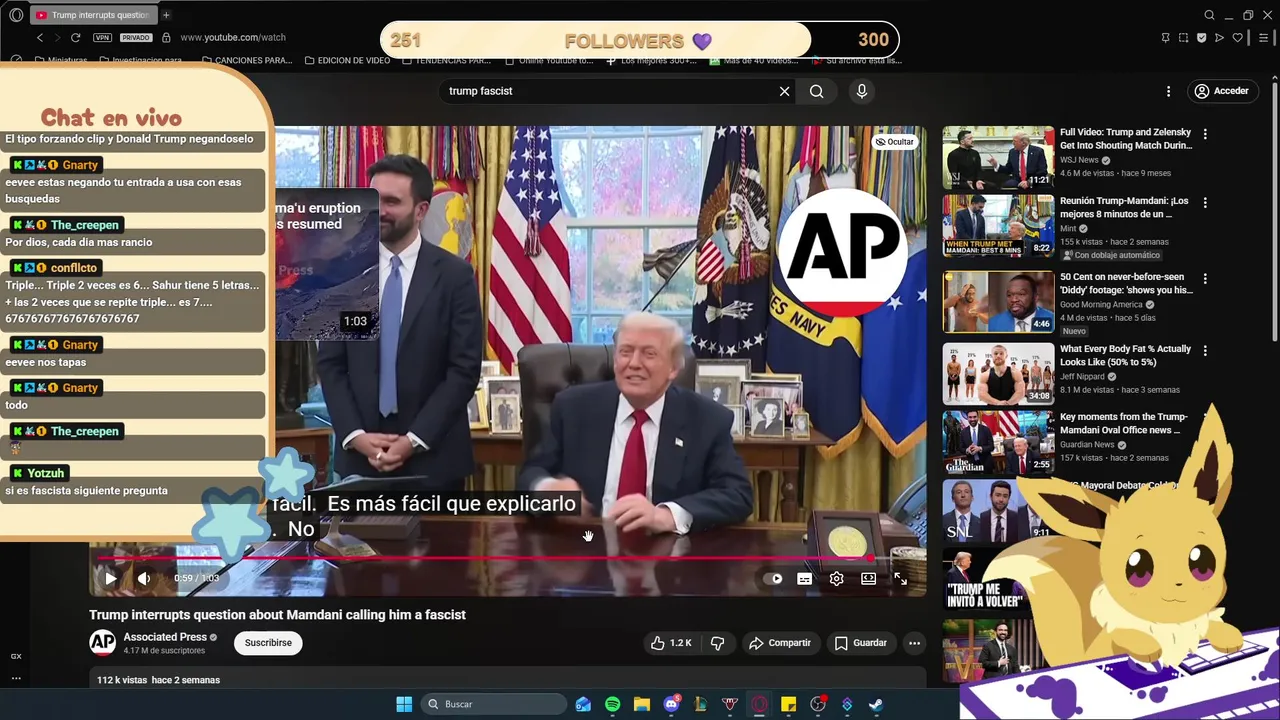The width and height of the screenshot is (1280, 720).
Task: Go fullscreen with the expand icon
Action: pyautogui.click(x=900, y=578)
